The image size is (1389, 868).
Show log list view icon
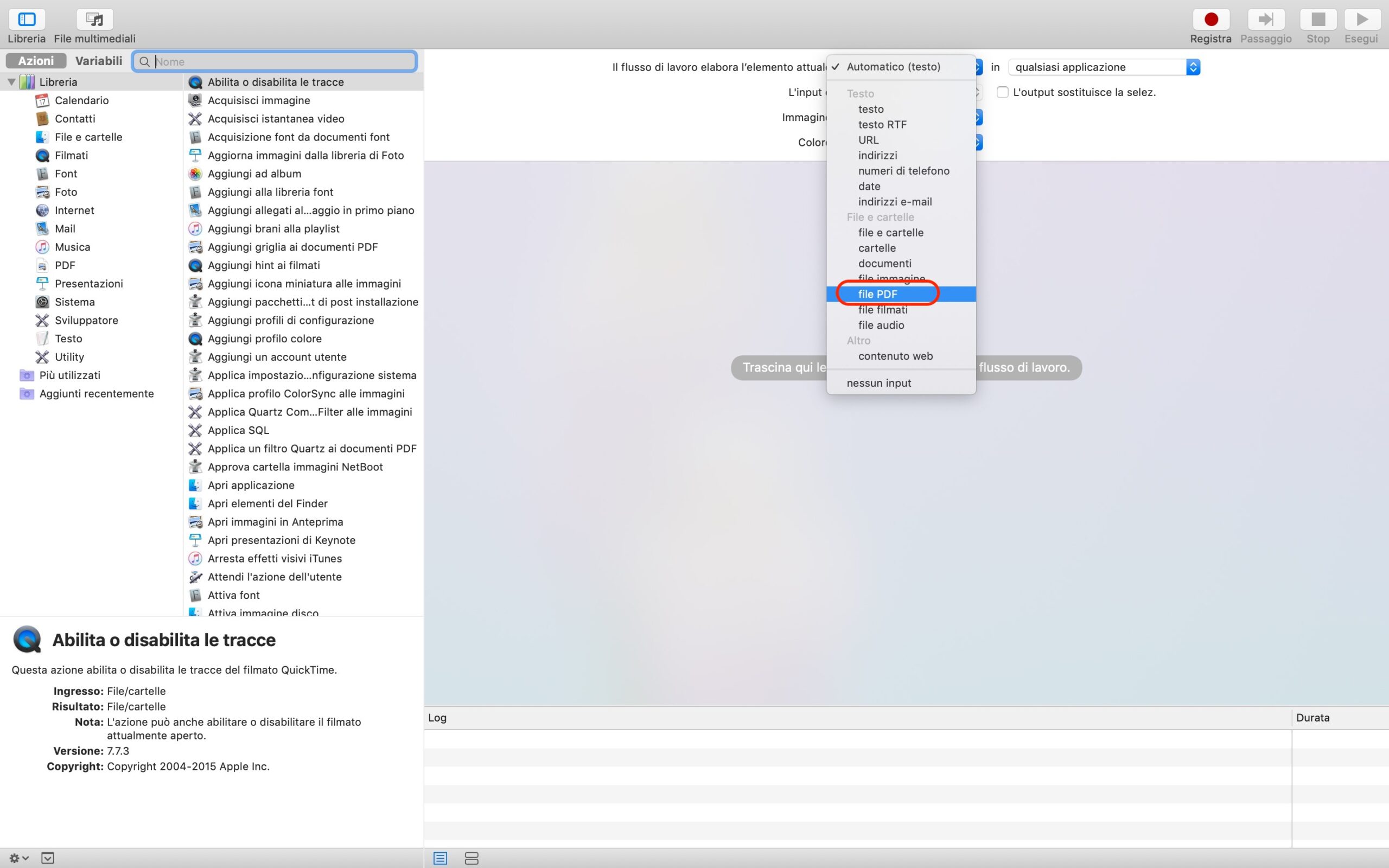[x=440, y=858]
